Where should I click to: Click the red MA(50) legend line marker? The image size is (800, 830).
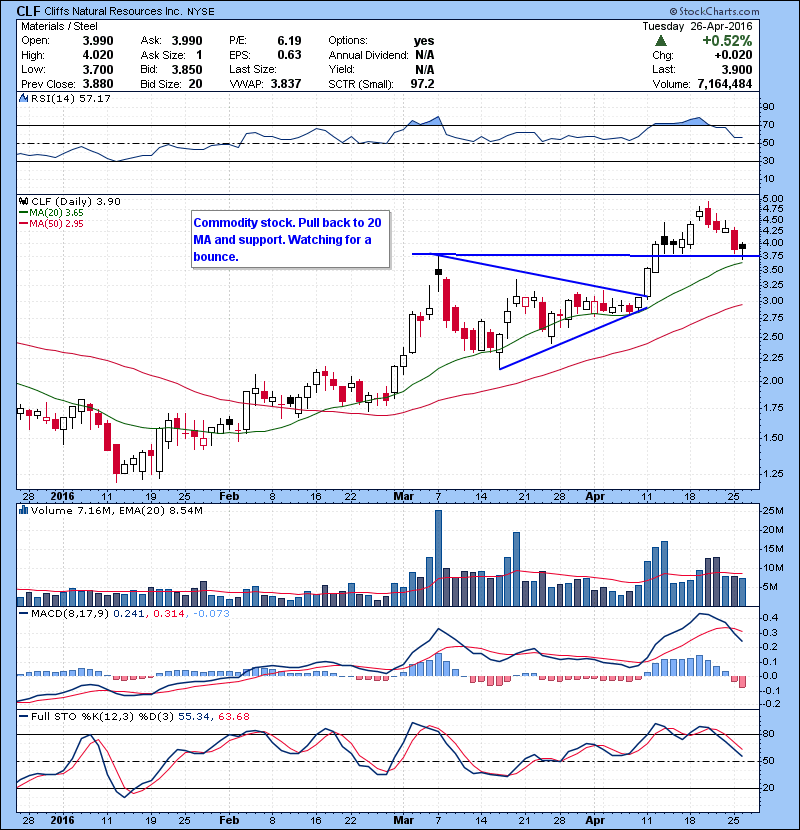click(23, 223)
